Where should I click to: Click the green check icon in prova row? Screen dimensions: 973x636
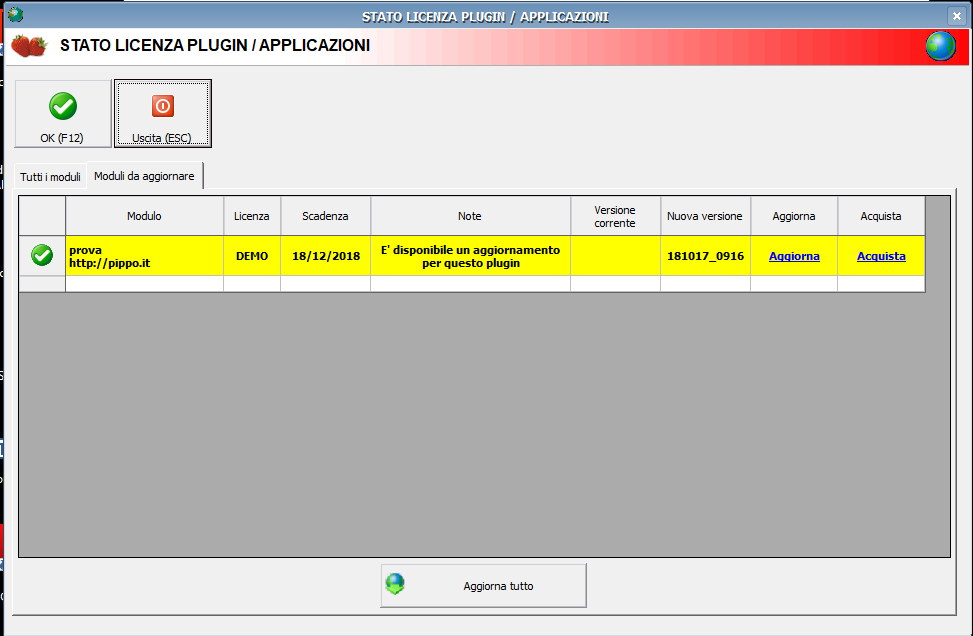(x=42, y=255)
